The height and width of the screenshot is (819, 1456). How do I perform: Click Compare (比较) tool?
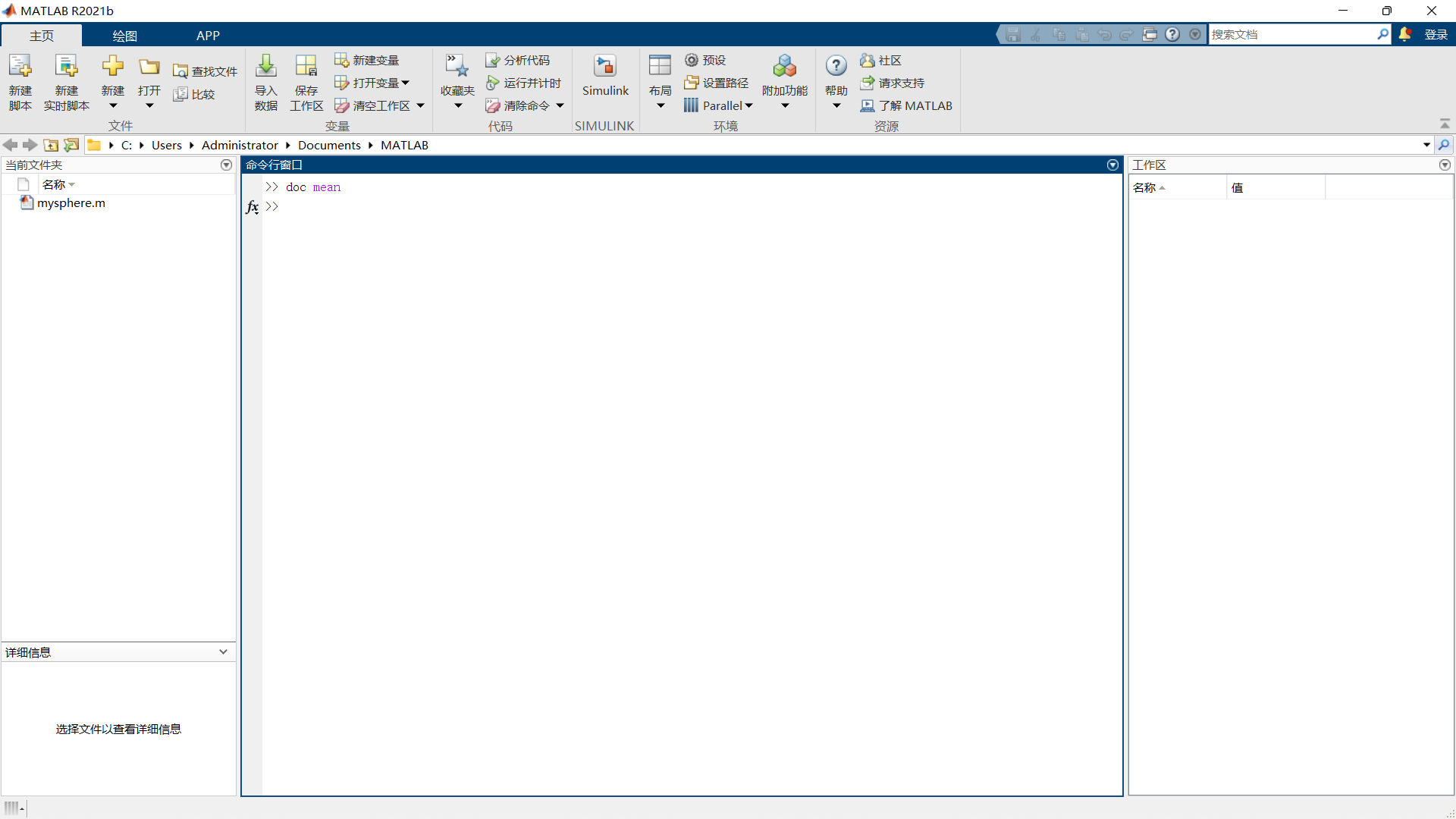194,94
